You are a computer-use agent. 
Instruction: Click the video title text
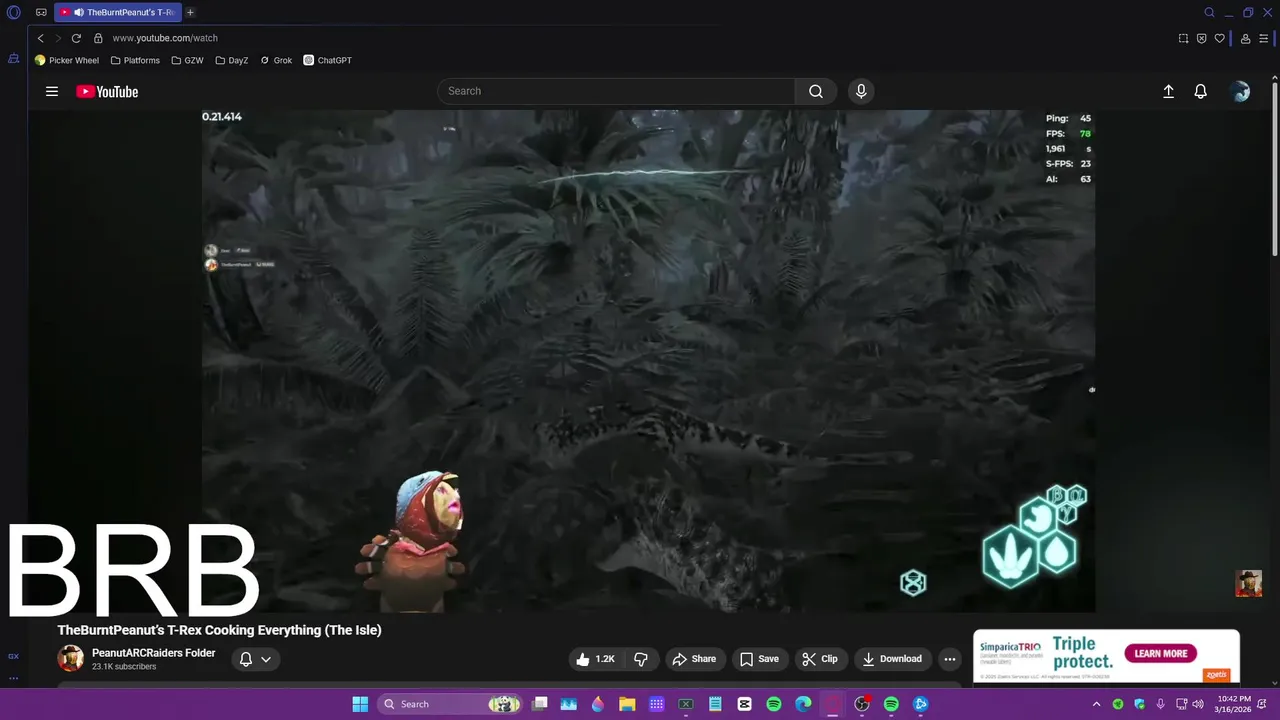219,630
